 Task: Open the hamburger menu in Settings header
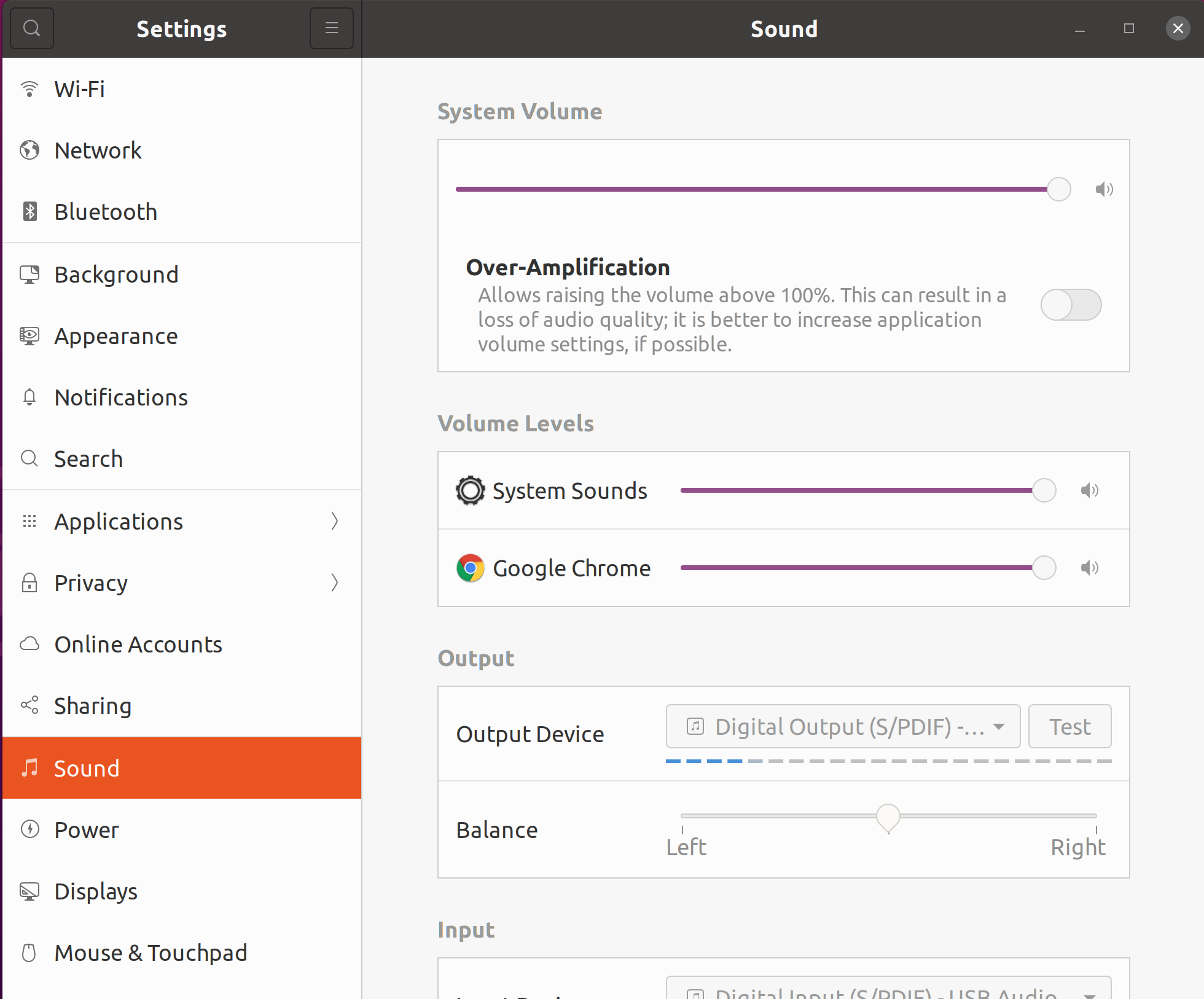click(x=332, y=28)
